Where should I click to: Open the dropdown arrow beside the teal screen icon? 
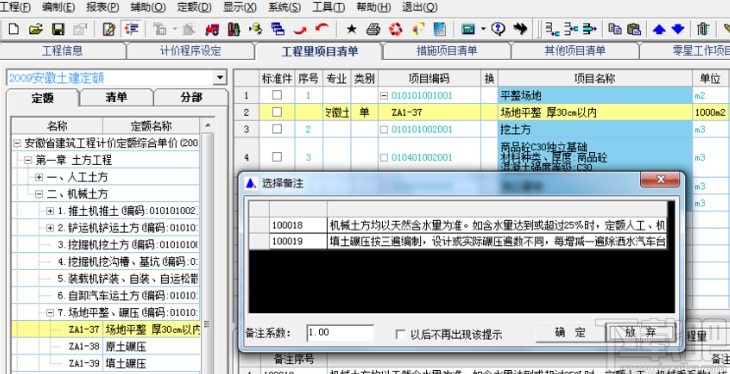coord(483,29)
